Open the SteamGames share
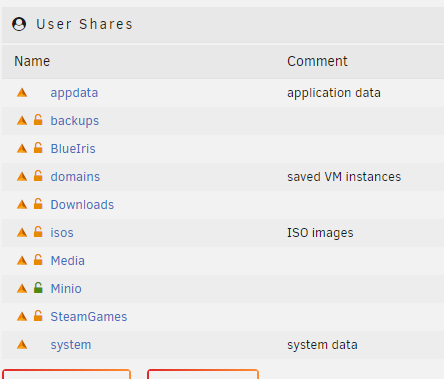The height and width of the screenshot is (379, 444). (x=89, y=317)
